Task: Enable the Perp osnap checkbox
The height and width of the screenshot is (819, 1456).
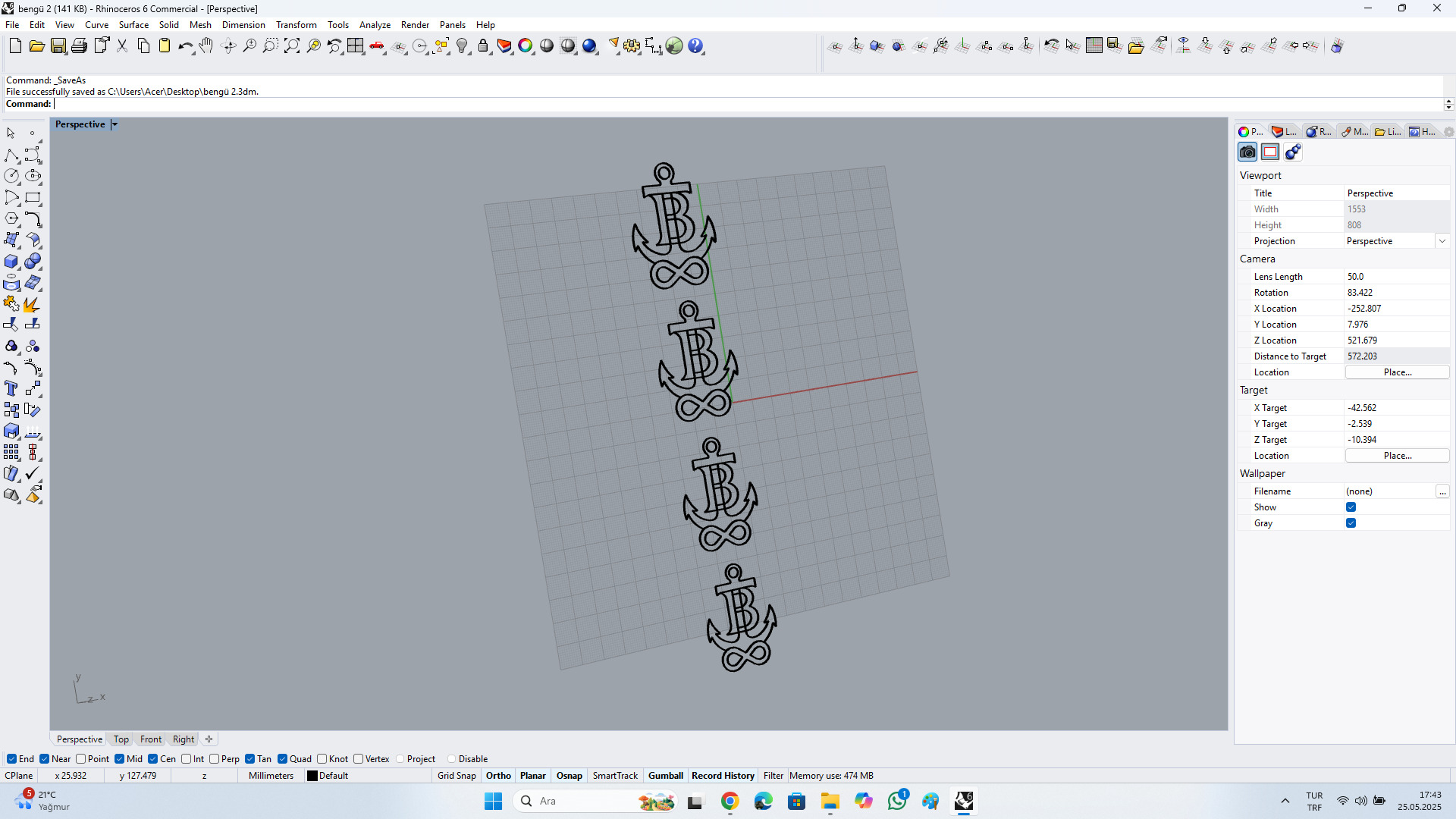Action: click(x=215, y=759)
